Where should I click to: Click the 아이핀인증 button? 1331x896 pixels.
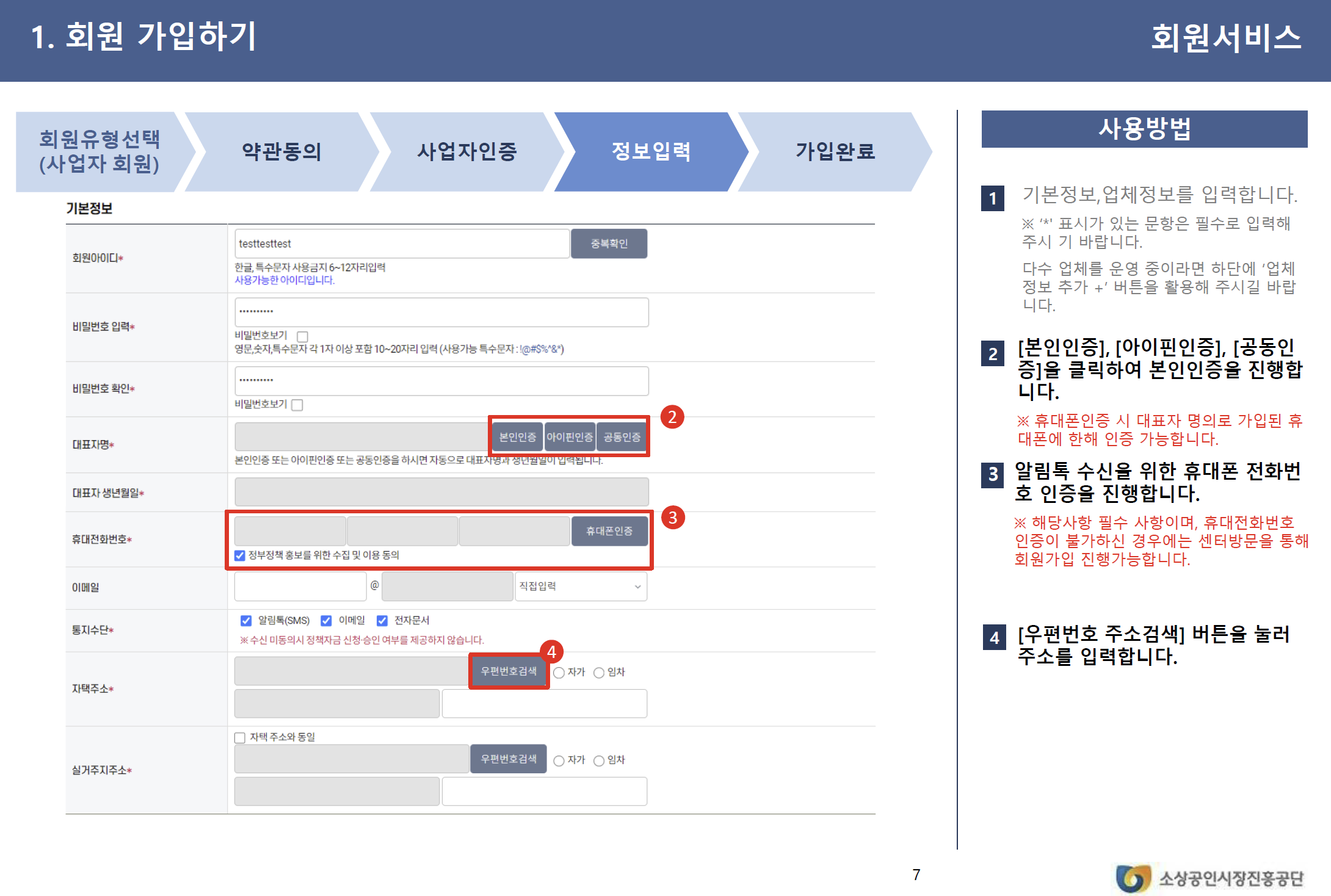click(x=570, y=437)
